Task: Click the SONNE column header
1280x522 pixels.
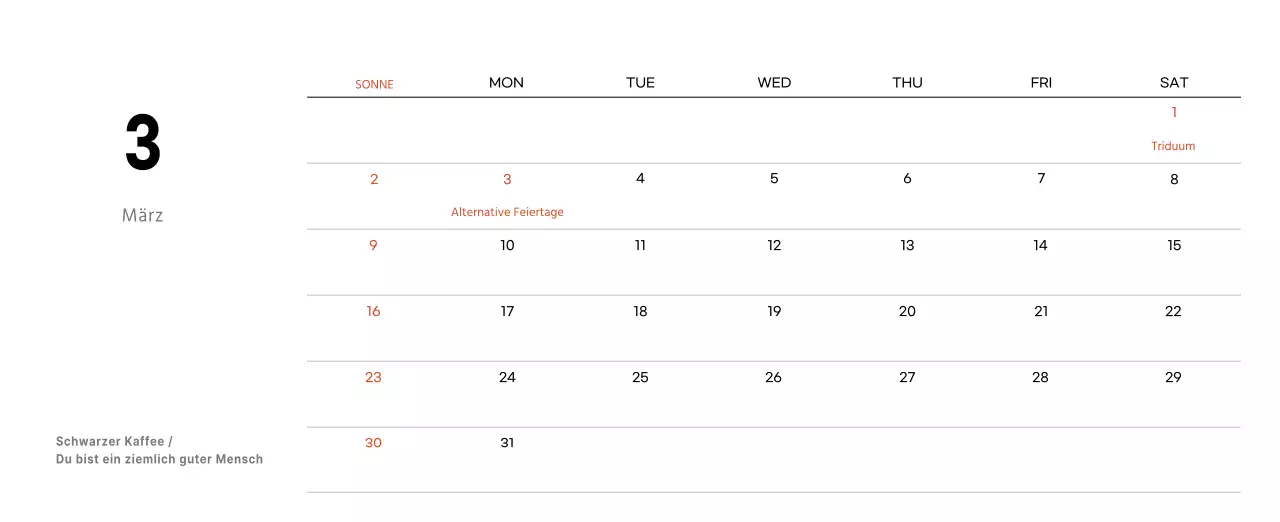Action: [x=374, y=84]
